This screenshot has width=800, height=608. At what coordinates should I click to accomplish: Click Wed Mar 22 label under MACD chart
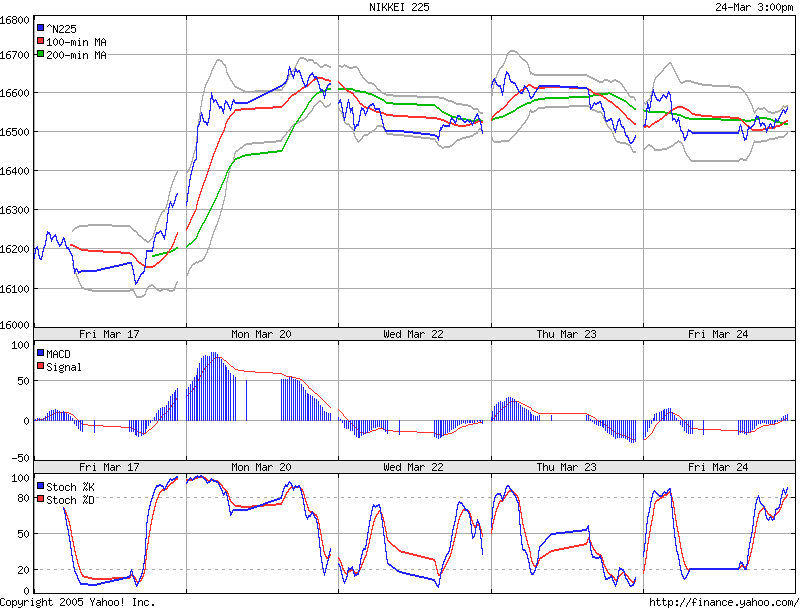(x=413, y=467)
